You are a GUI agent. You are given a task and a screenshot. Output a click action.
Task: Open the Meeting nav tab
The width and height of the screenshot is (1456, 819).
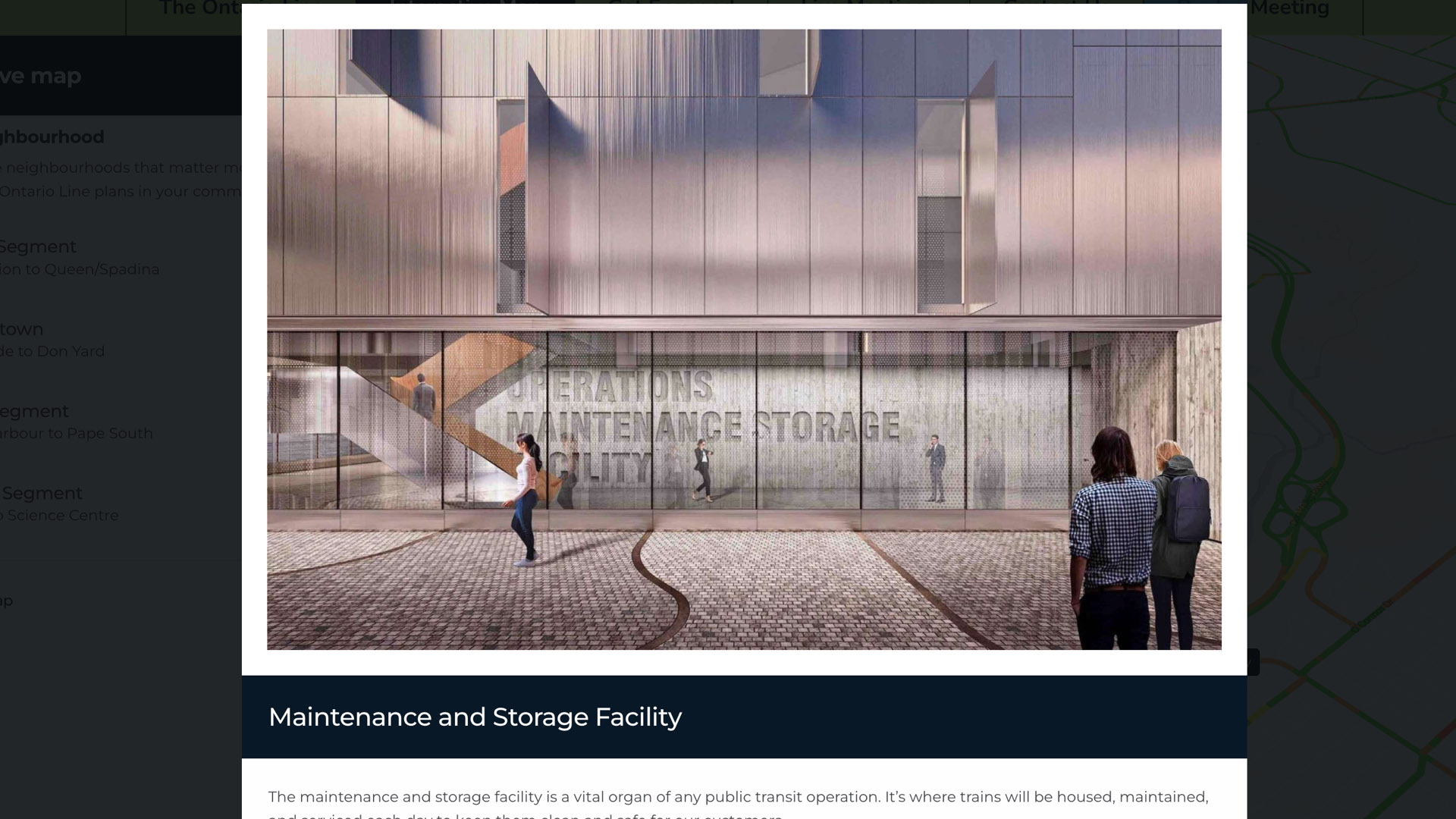coord(1289,9)
